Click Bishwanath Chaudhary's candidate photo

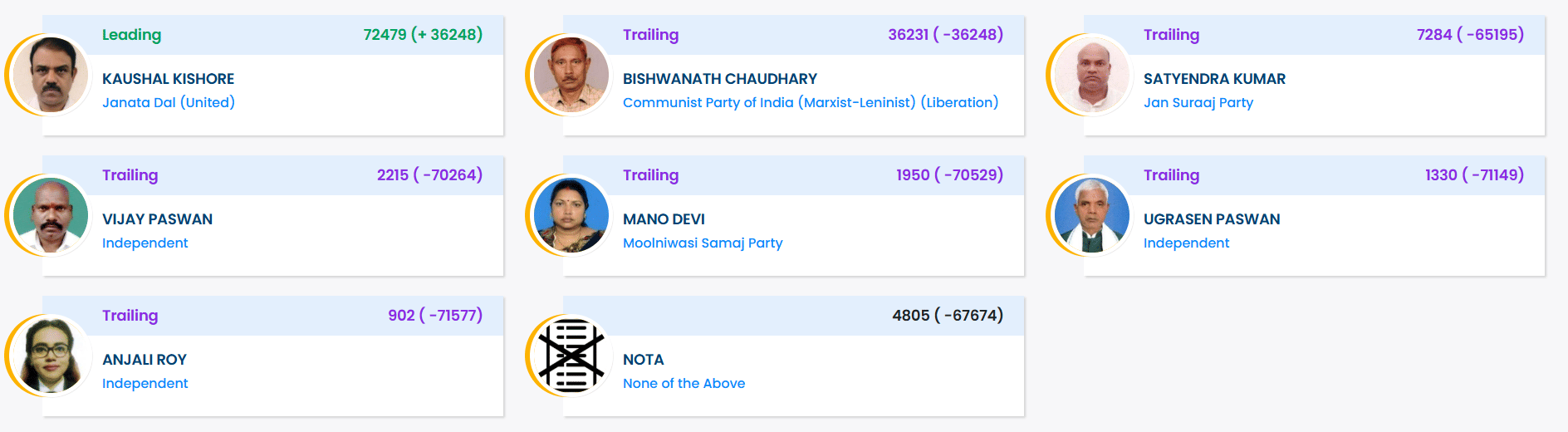coord(571,75)
